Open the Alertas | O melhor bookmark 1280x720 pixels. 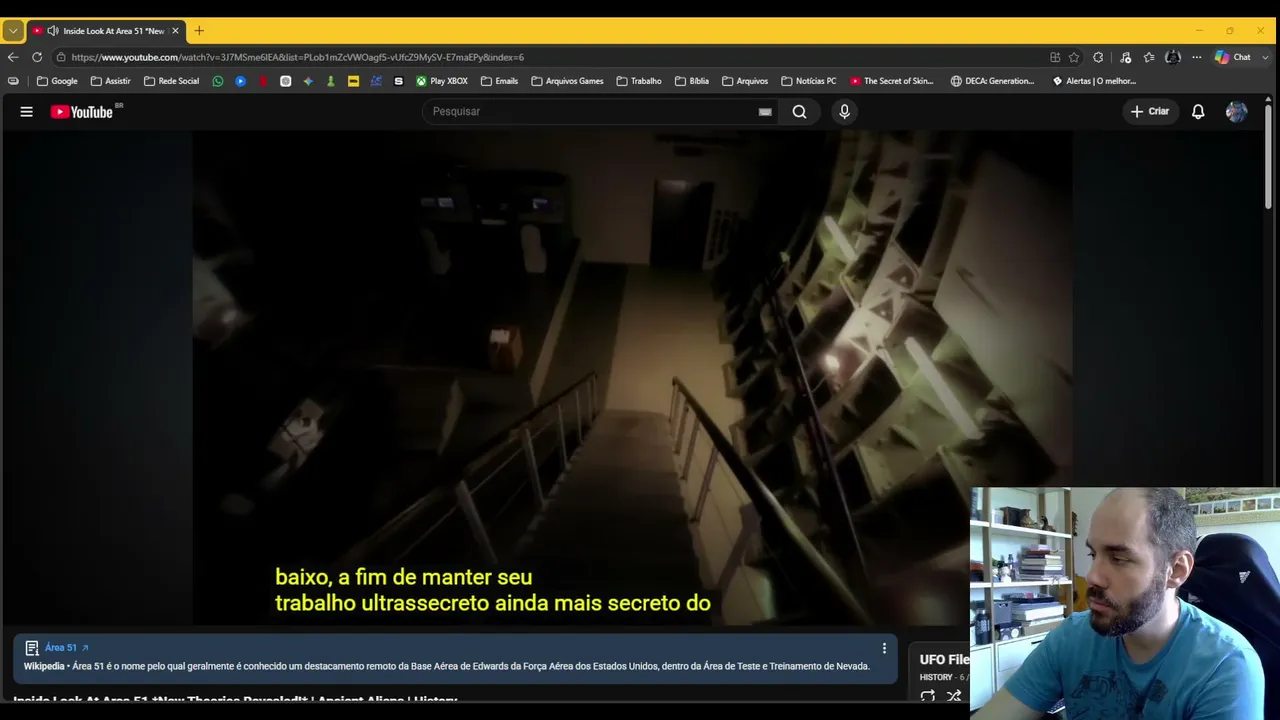(1094, 81)
